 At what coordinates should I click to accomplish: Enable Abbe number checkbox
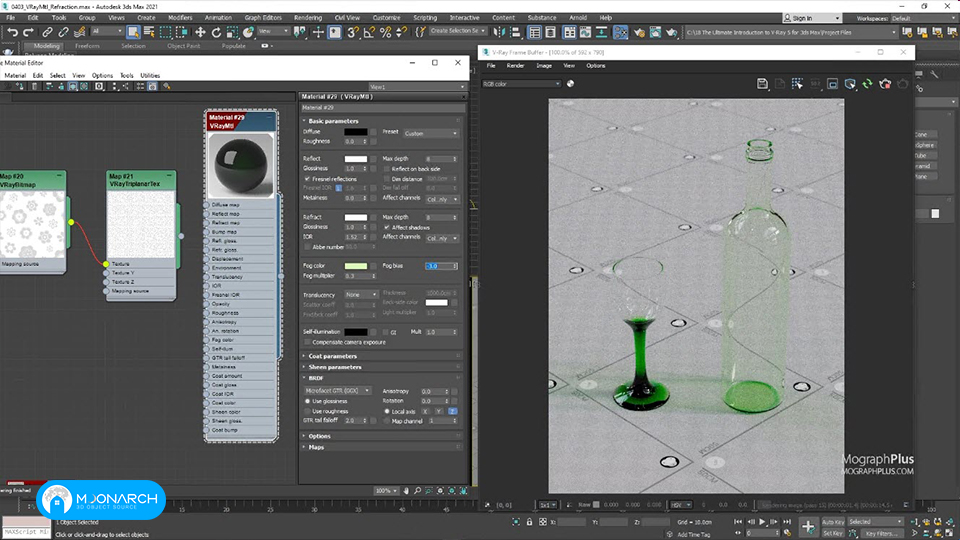(x=307, y=247)
